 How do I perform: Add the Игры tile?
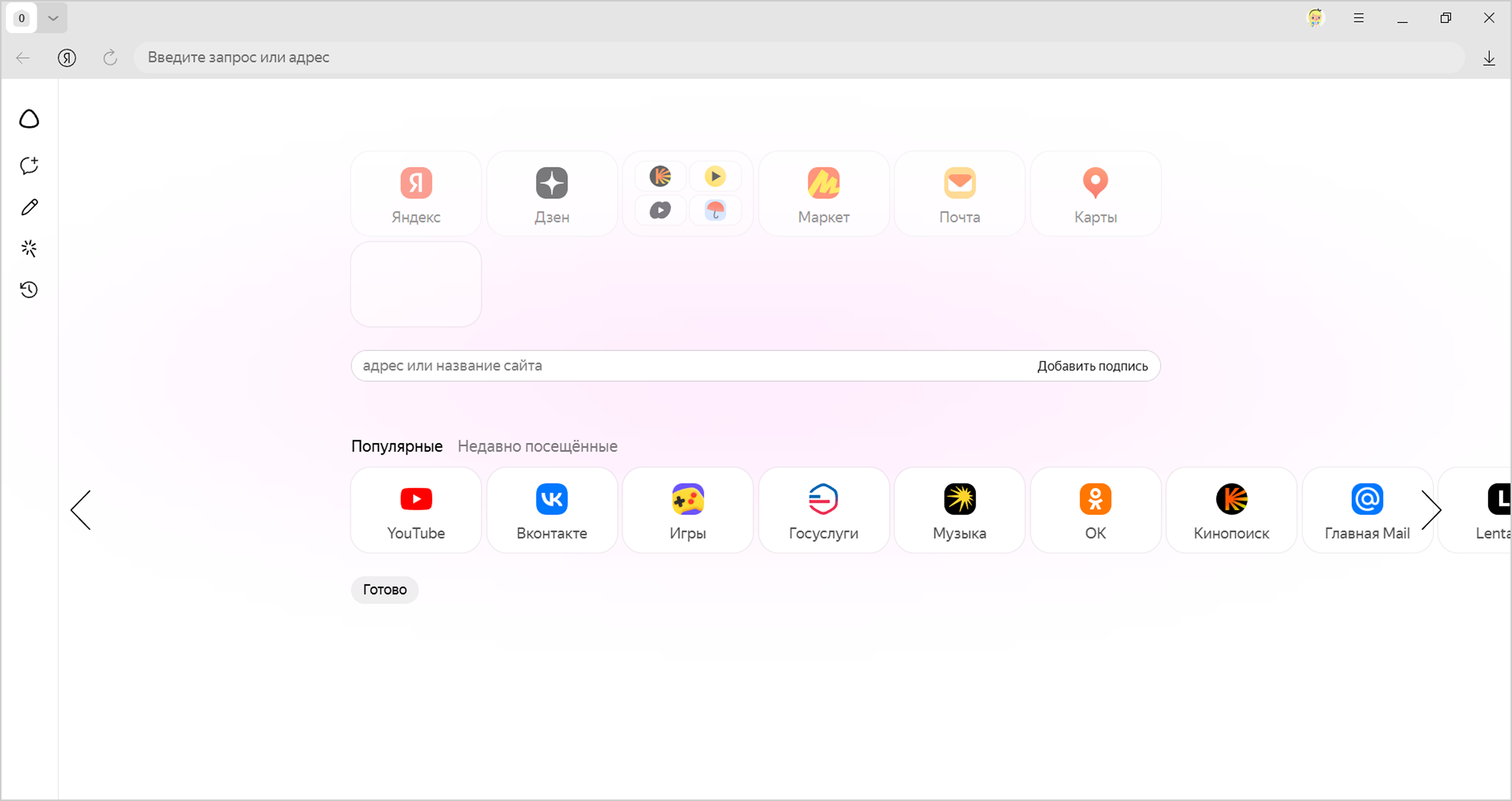[x=688, y=510]
